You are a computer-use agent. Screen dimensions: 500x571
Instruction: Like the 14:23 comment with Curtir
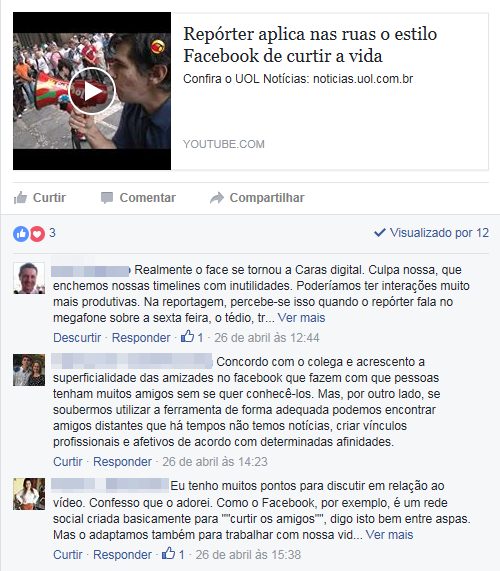pyautogui.click(x=68, y=461)
